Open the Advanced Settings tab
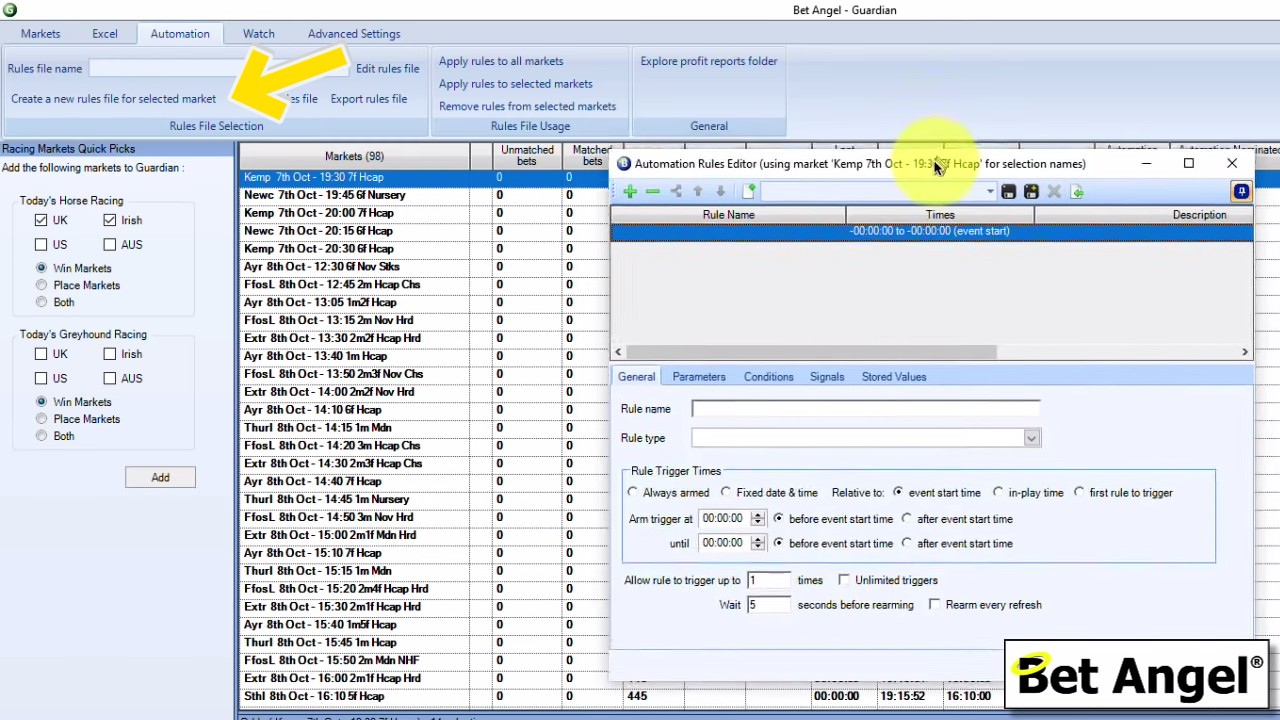 pos(354,34)
